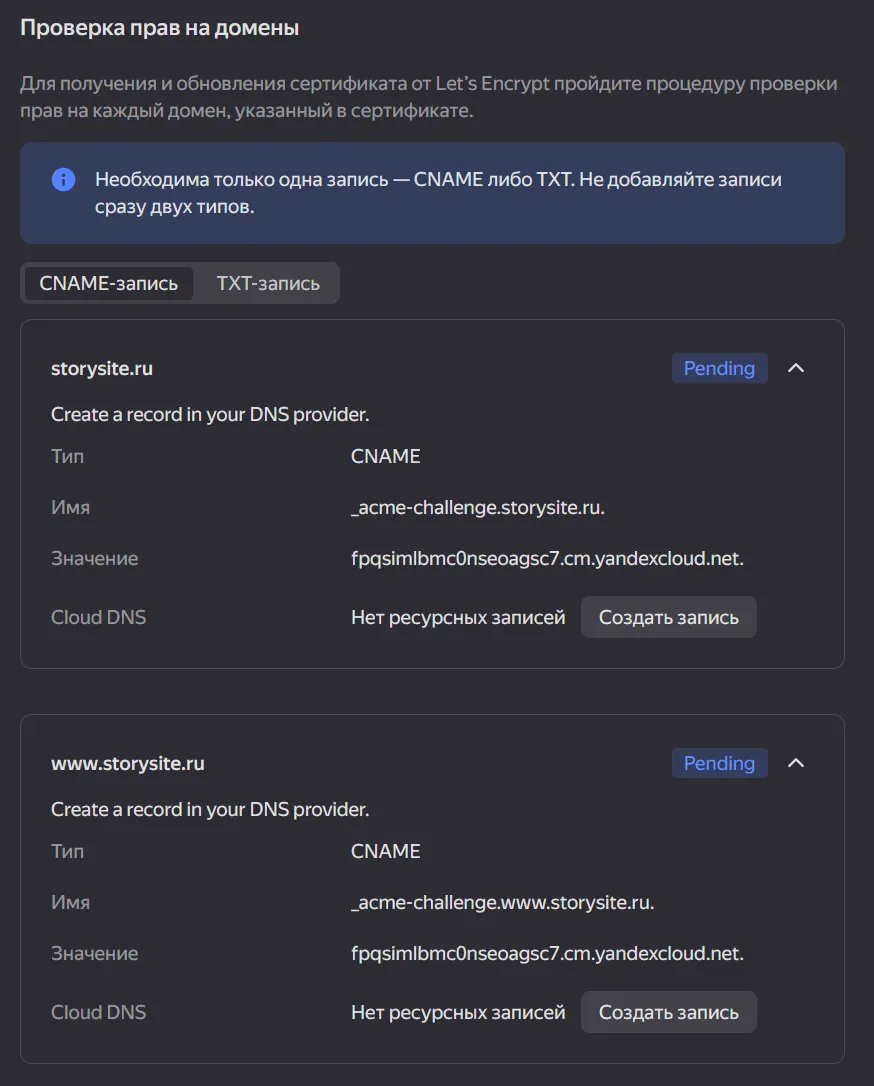This screenshot has height=1086, width=874.
Task: Click the storysite.ru card title
Action: point(102,368)
